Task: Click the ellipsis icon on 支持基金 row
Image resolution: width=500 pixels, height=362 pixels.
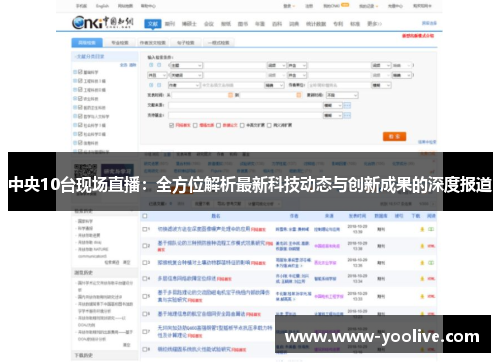Action: pyautogui.click(x=347, y=115)
